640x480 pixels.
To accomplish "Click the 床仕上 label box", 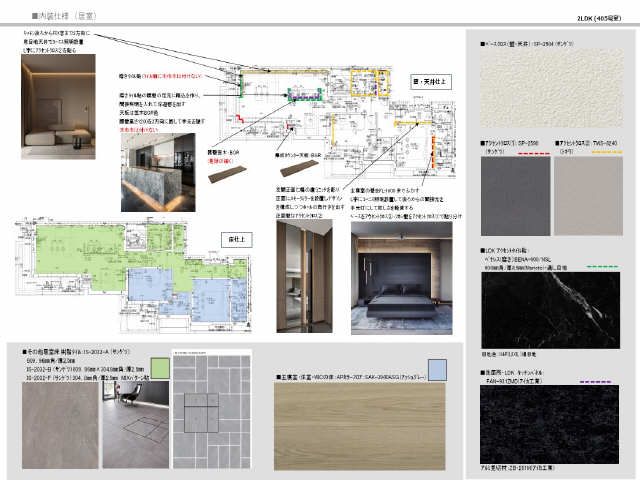I will (x=237, y=240).
